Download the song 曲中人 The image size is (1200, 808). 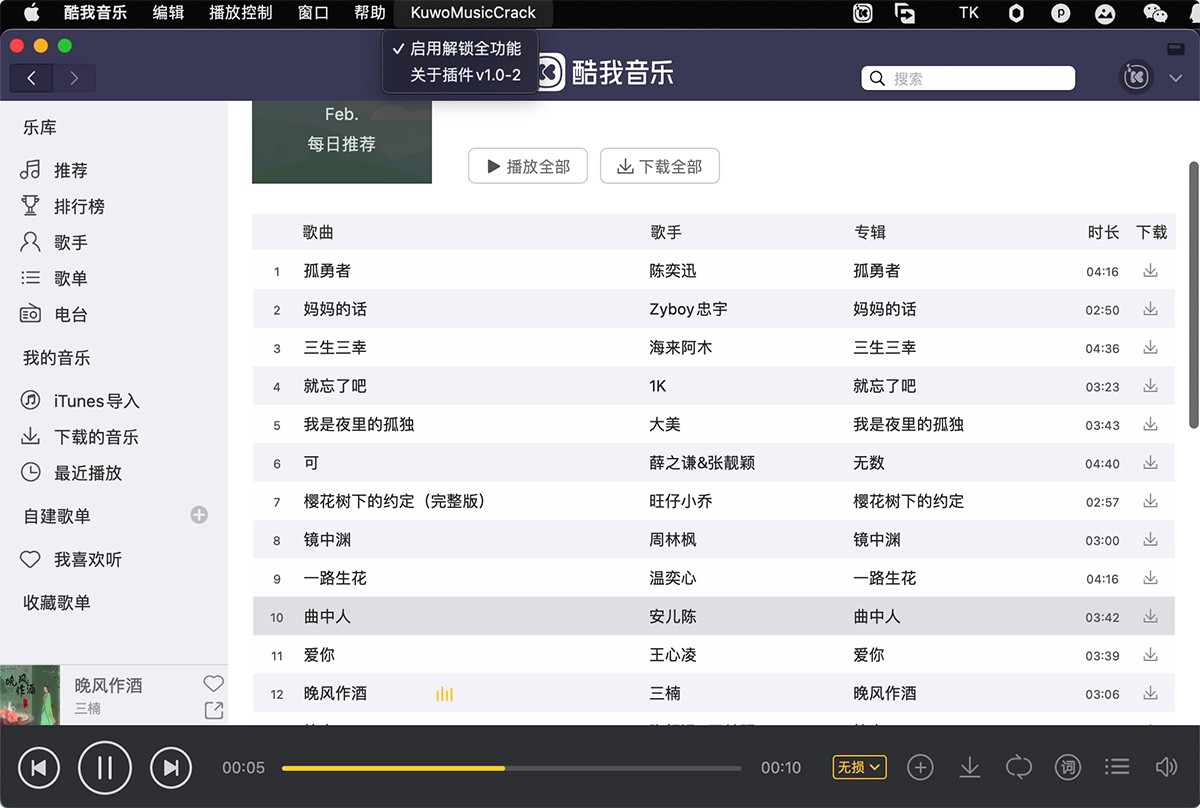(1150, 617)
